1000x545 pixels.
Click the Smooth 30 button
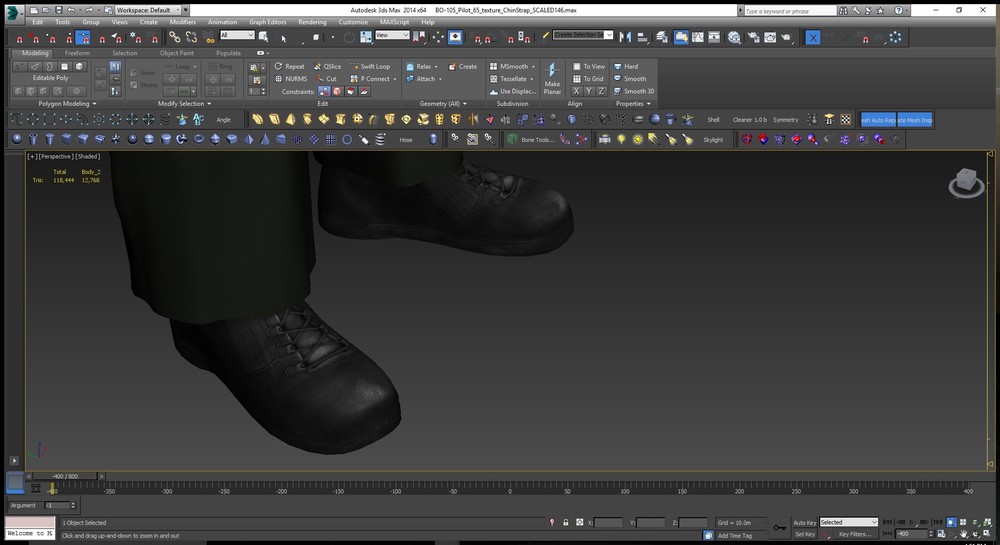[634, 91]
